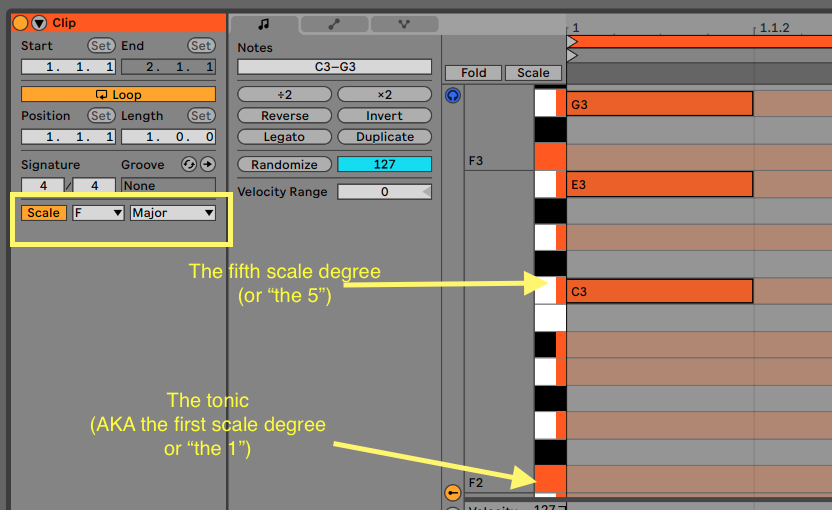
Task: Click the Commit Groove arrow icon
Action: (207, 164)
